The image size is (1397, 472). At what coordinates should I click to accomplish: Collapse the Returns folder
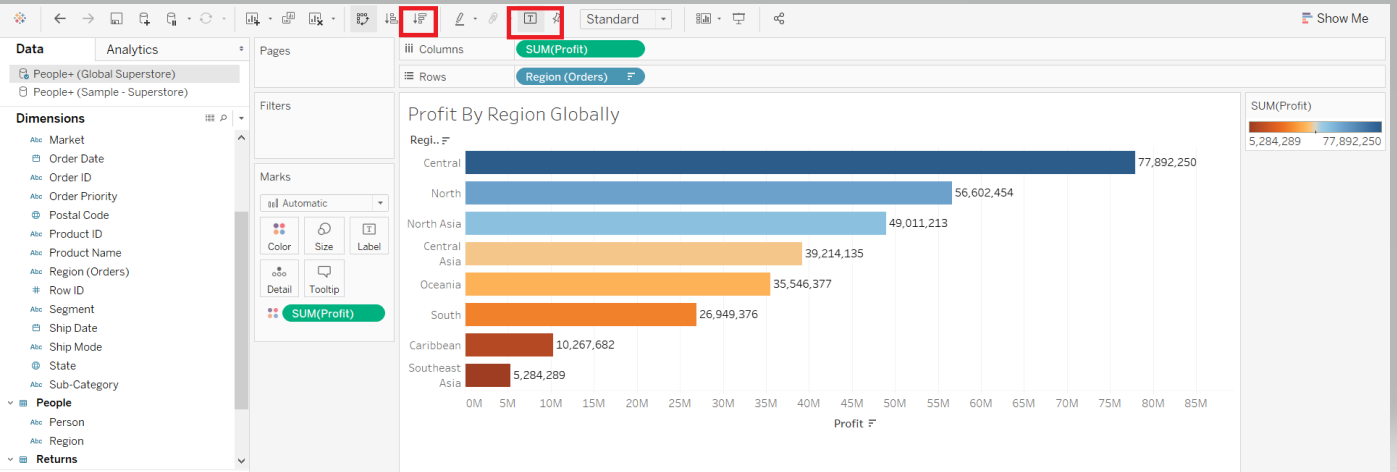click(10, 460)
